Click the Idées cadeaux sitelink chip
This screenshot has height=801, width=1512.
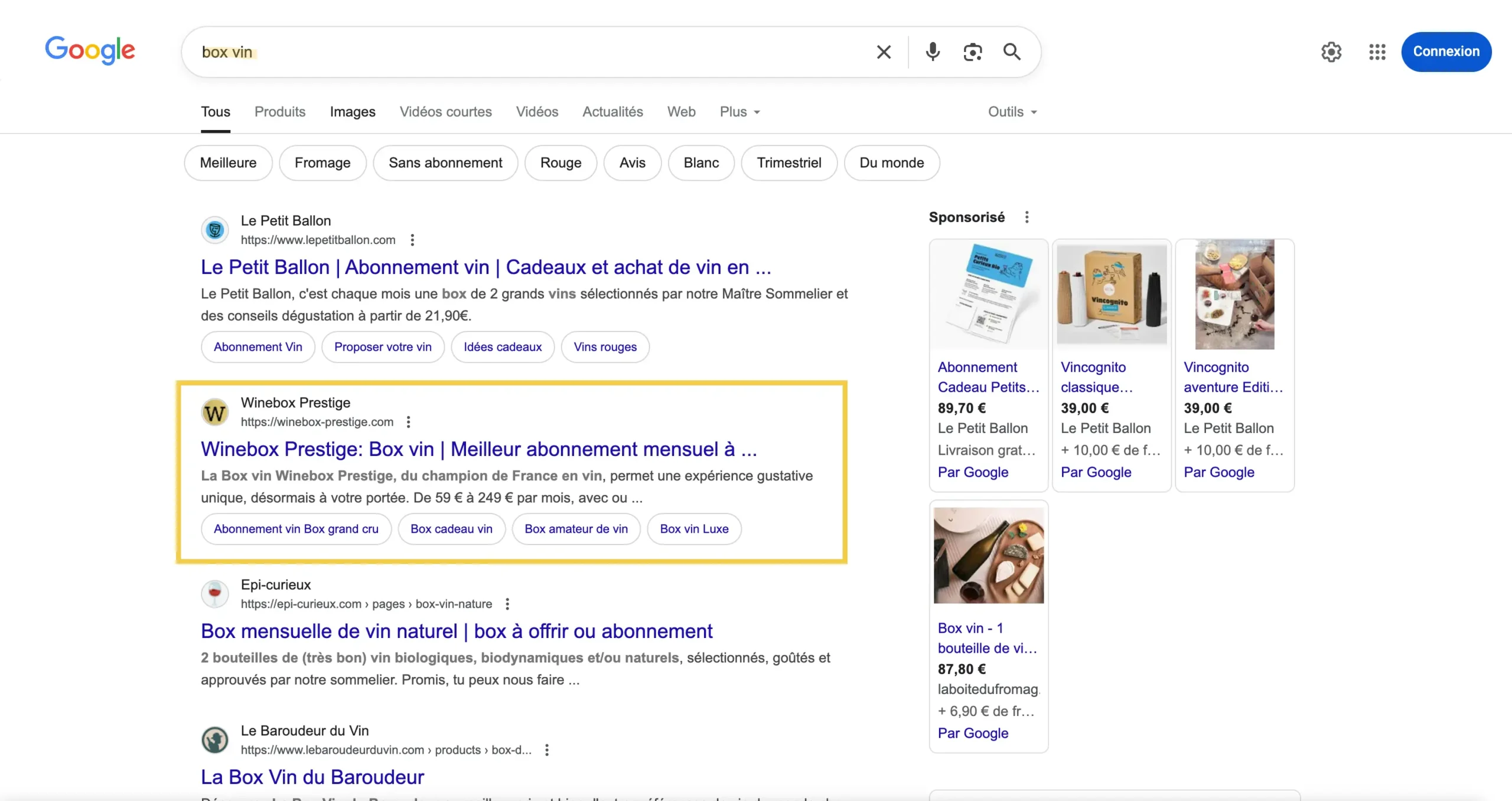(503, 347)
